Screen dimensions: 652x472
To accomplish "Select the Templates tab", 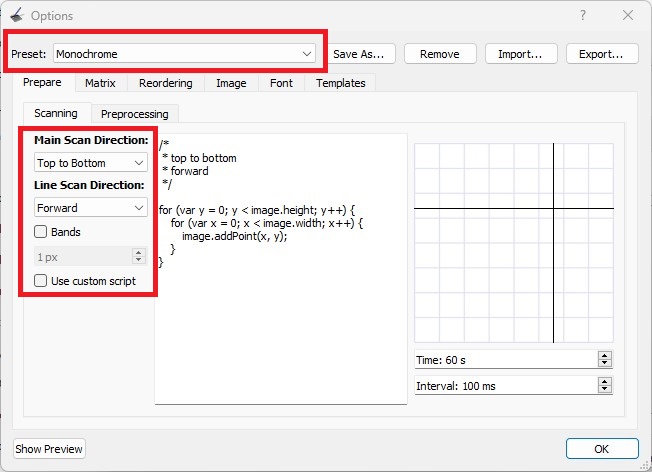I will coord(341,84).
